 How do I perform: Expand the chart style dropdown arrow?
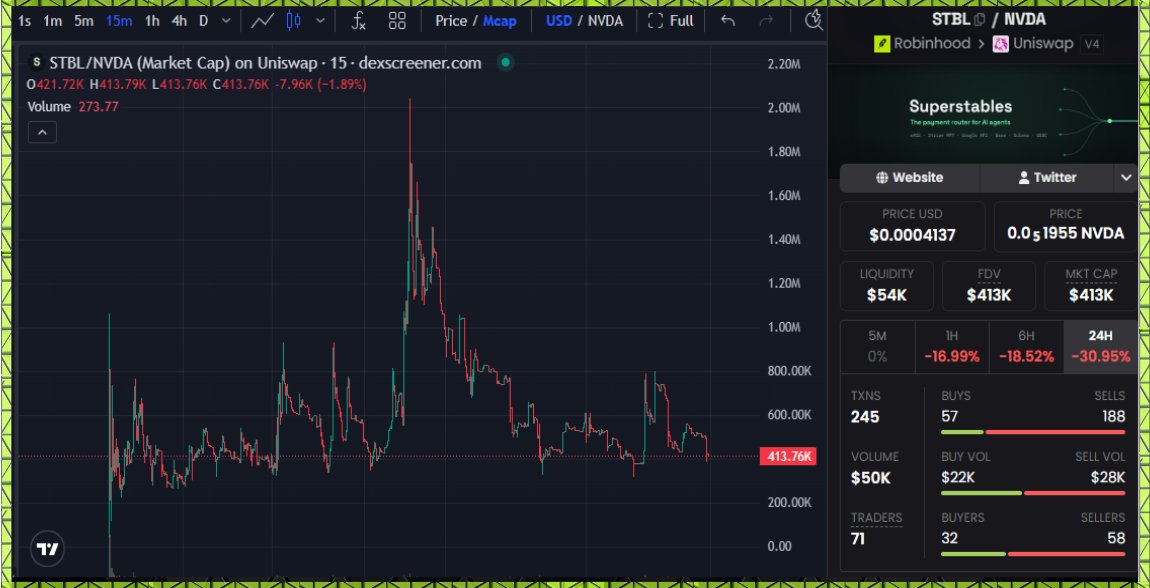click(320, 21)
